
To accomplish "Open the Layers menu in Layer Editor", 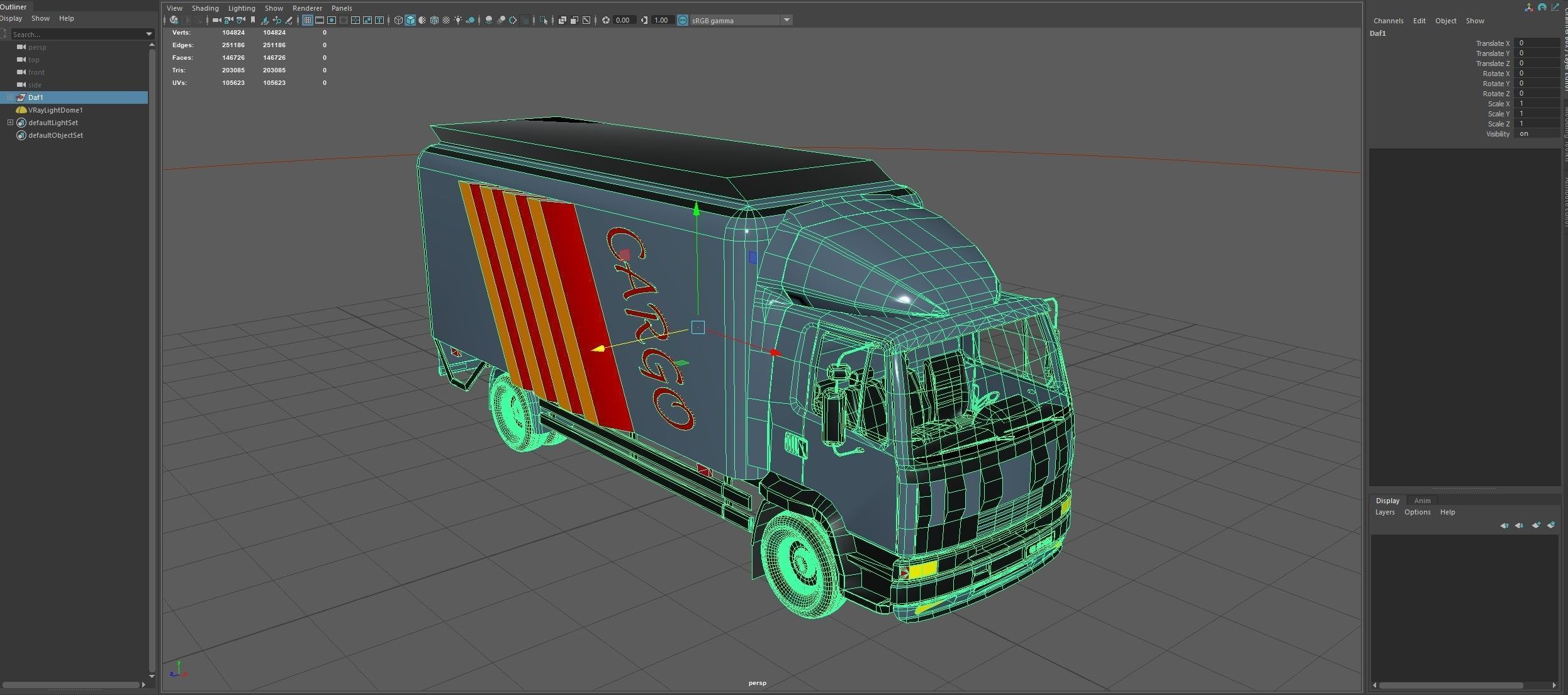I will (x=1385, y=512).
